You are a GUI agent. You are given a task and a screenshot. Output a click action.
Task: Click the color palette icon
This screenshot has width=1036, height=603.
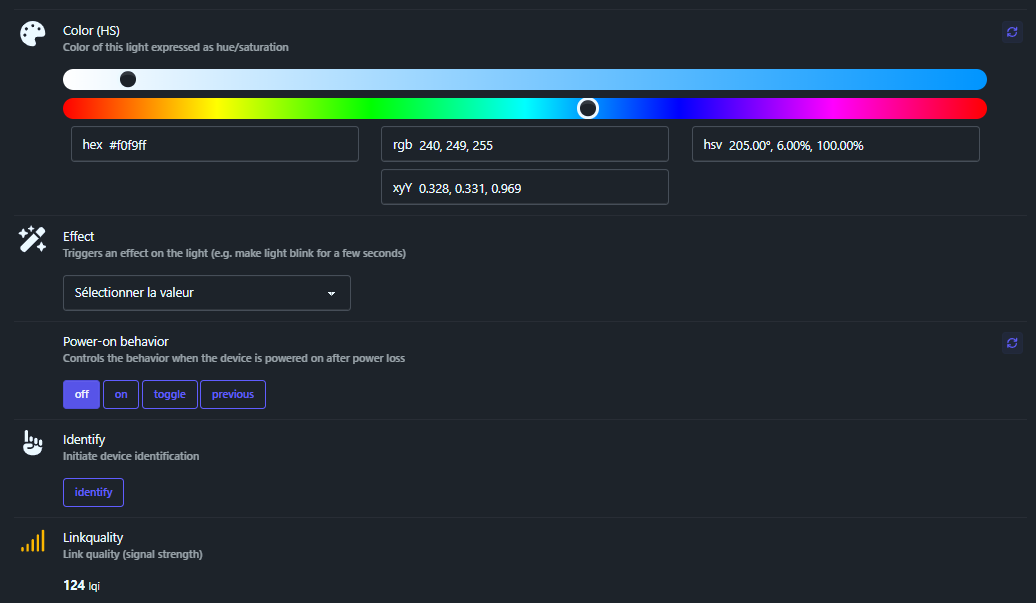pyautogui.click(x=33, y=34)
